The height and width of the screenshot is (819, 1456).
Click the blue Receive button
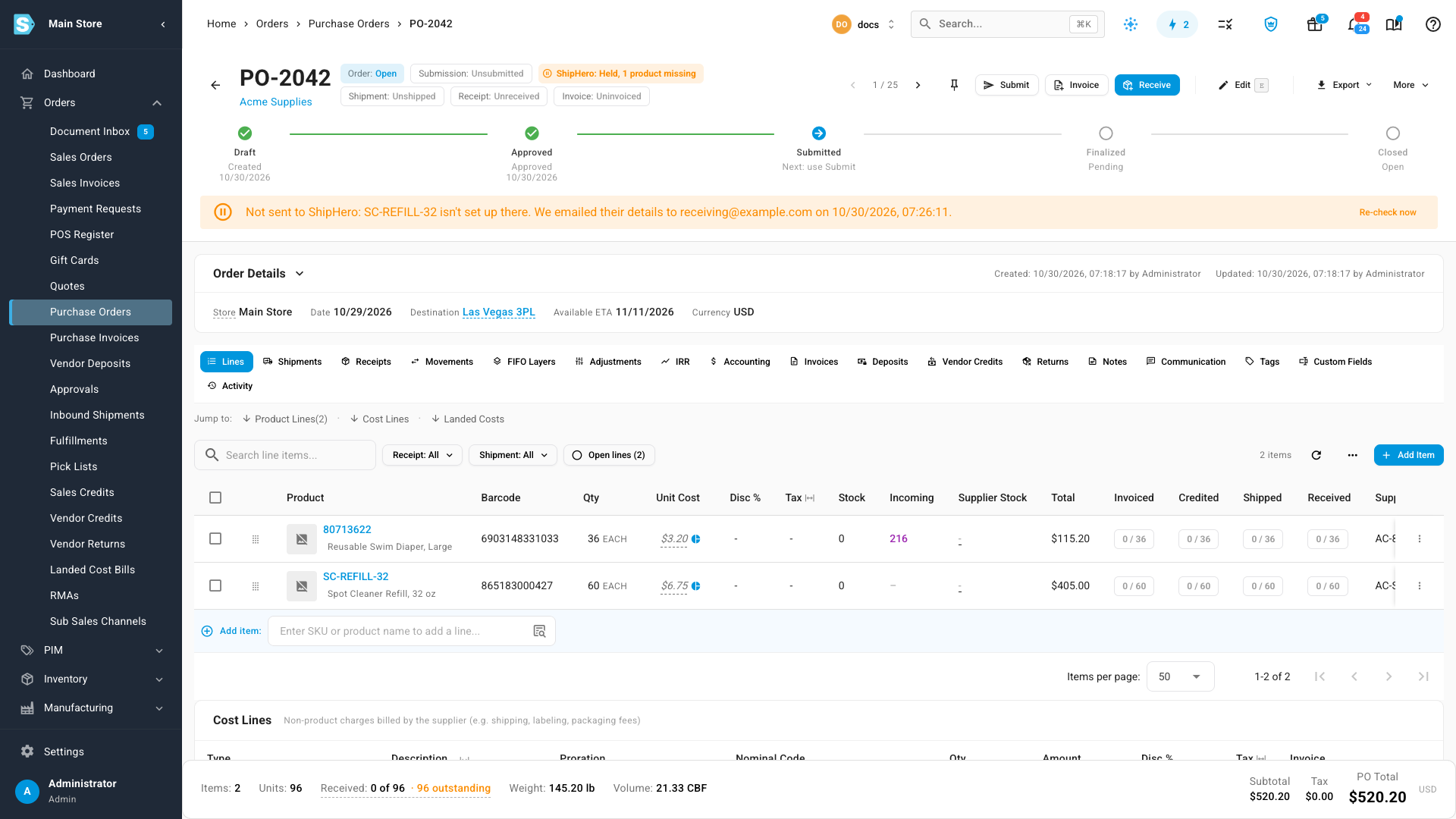(1147, 85)
